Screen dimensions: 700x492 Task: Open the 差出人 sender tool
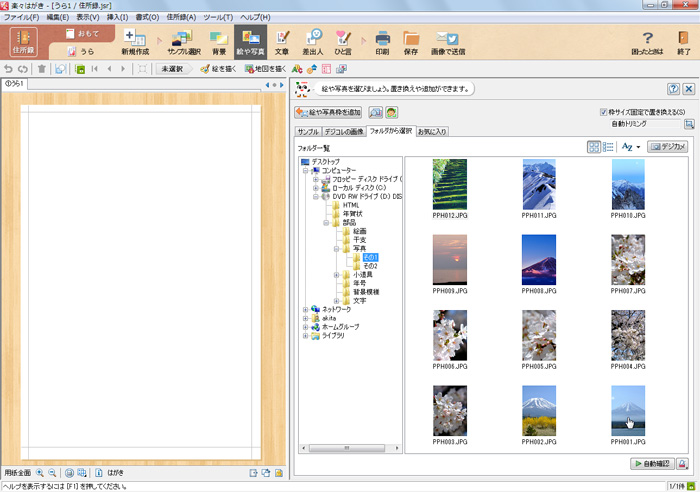point(313,41)
